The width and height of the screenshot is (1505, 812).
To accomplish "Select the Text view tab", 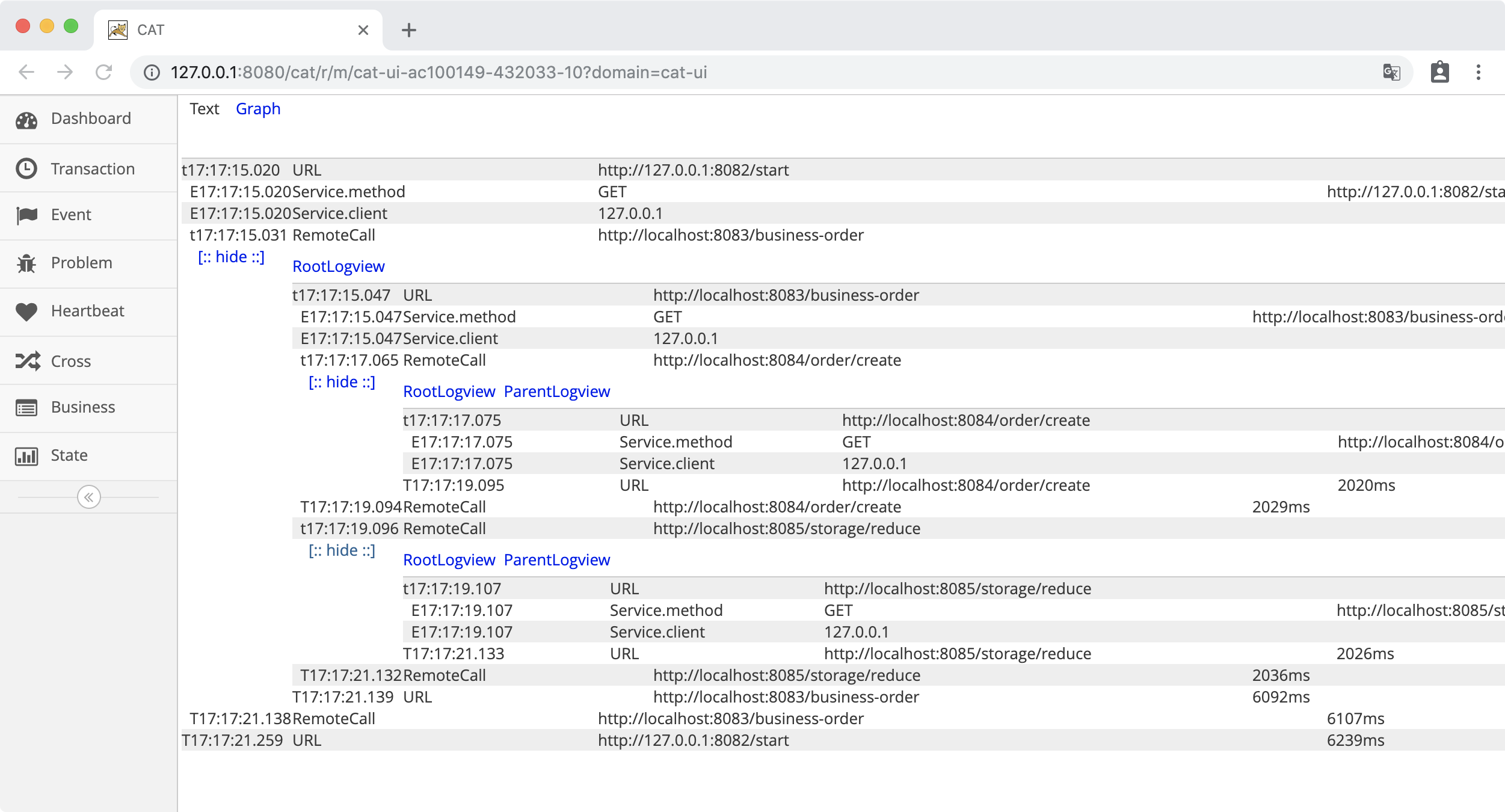I will pos(205,109).
